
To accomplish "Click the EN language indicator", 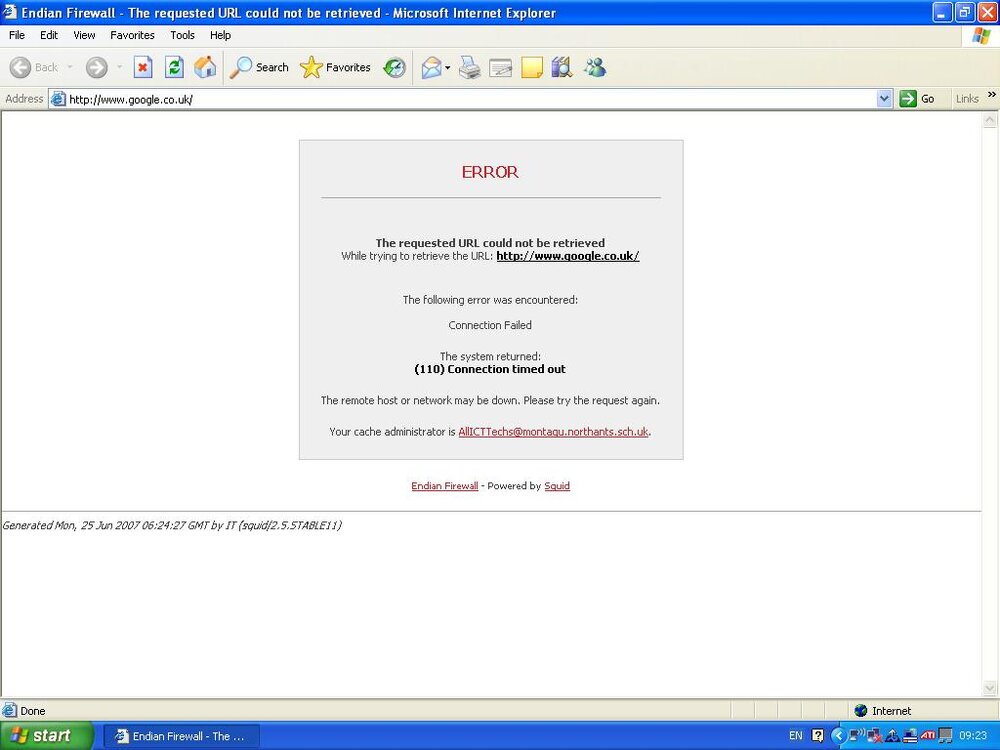I will (796, 736).
